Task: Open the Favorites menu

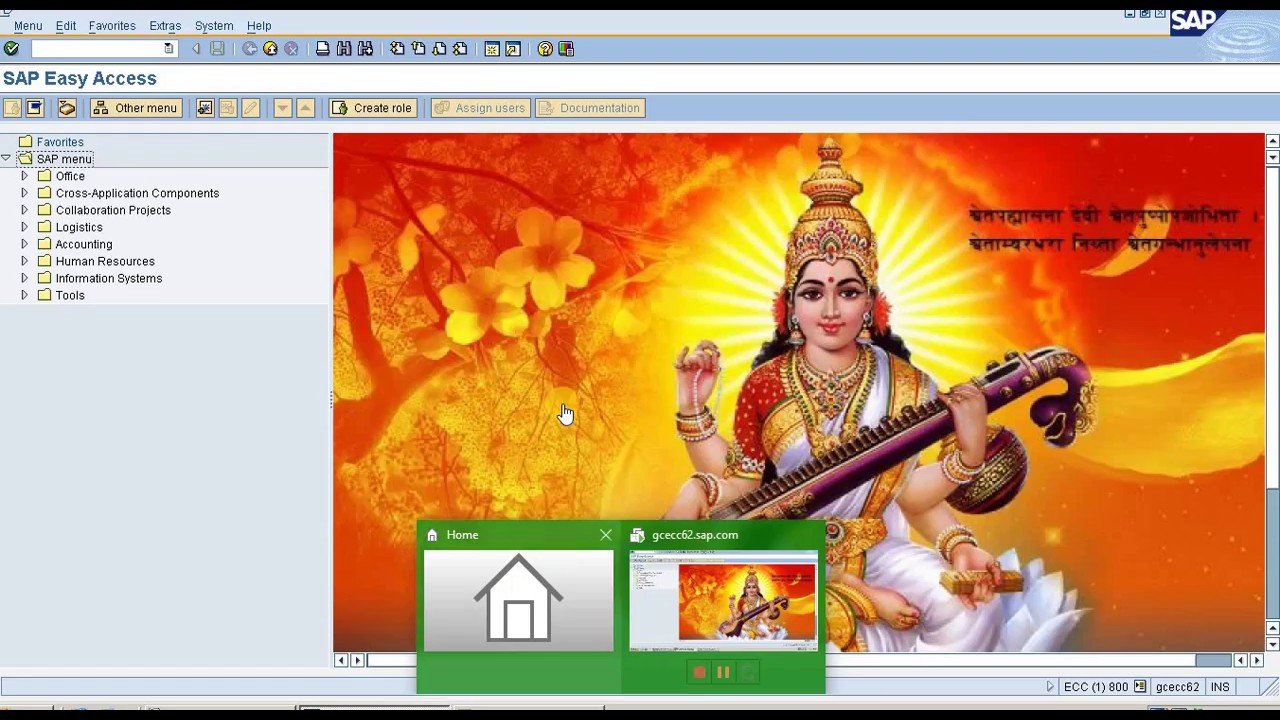Action: click(112, 26)
